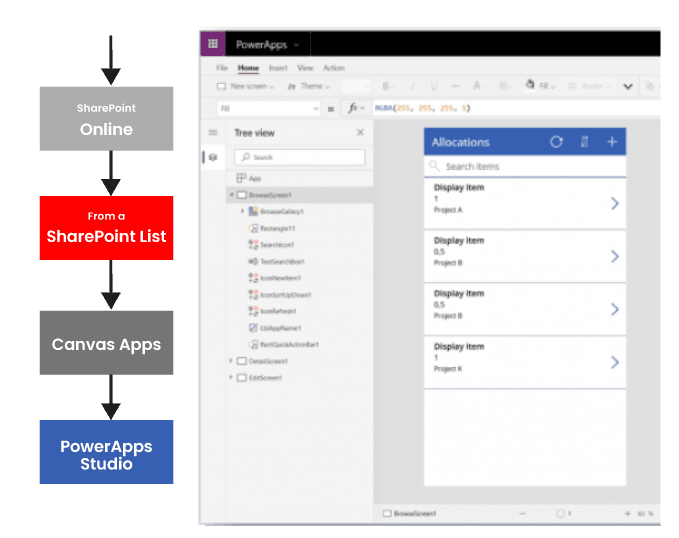Close the Tree view panel
Viewport: 679px width, 538px height.
point(361,133)
